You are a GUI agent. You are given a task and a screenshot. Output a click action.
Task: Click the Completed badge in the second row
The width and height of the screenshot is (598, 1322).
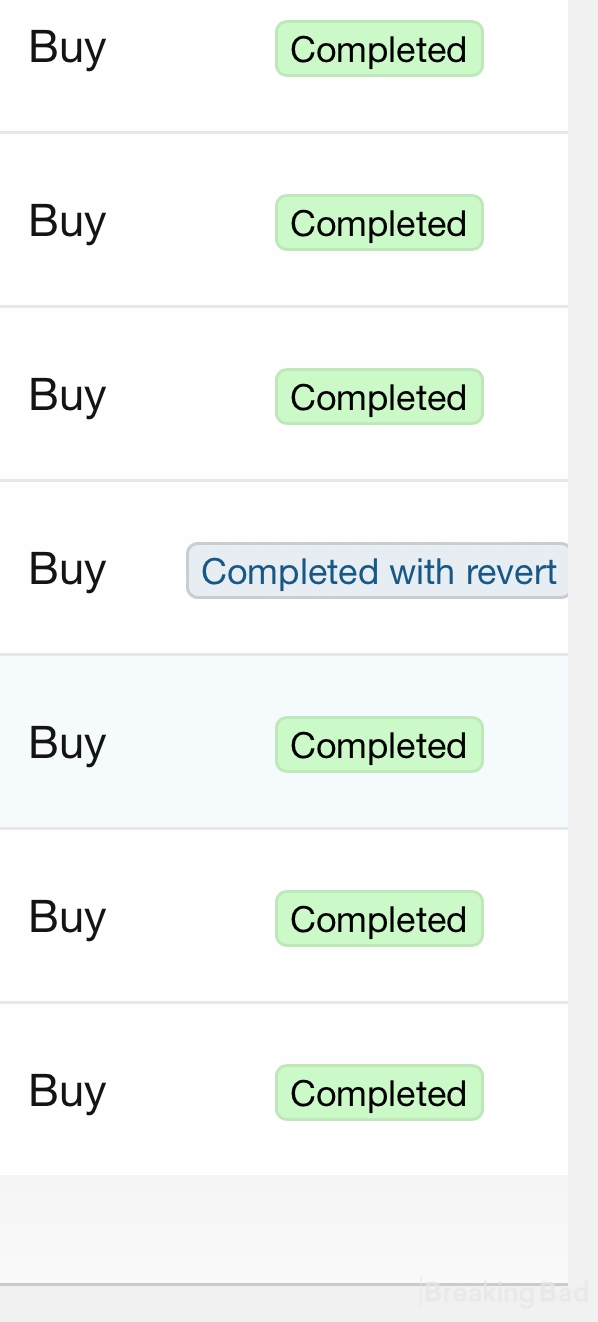(x=379, y=223)
